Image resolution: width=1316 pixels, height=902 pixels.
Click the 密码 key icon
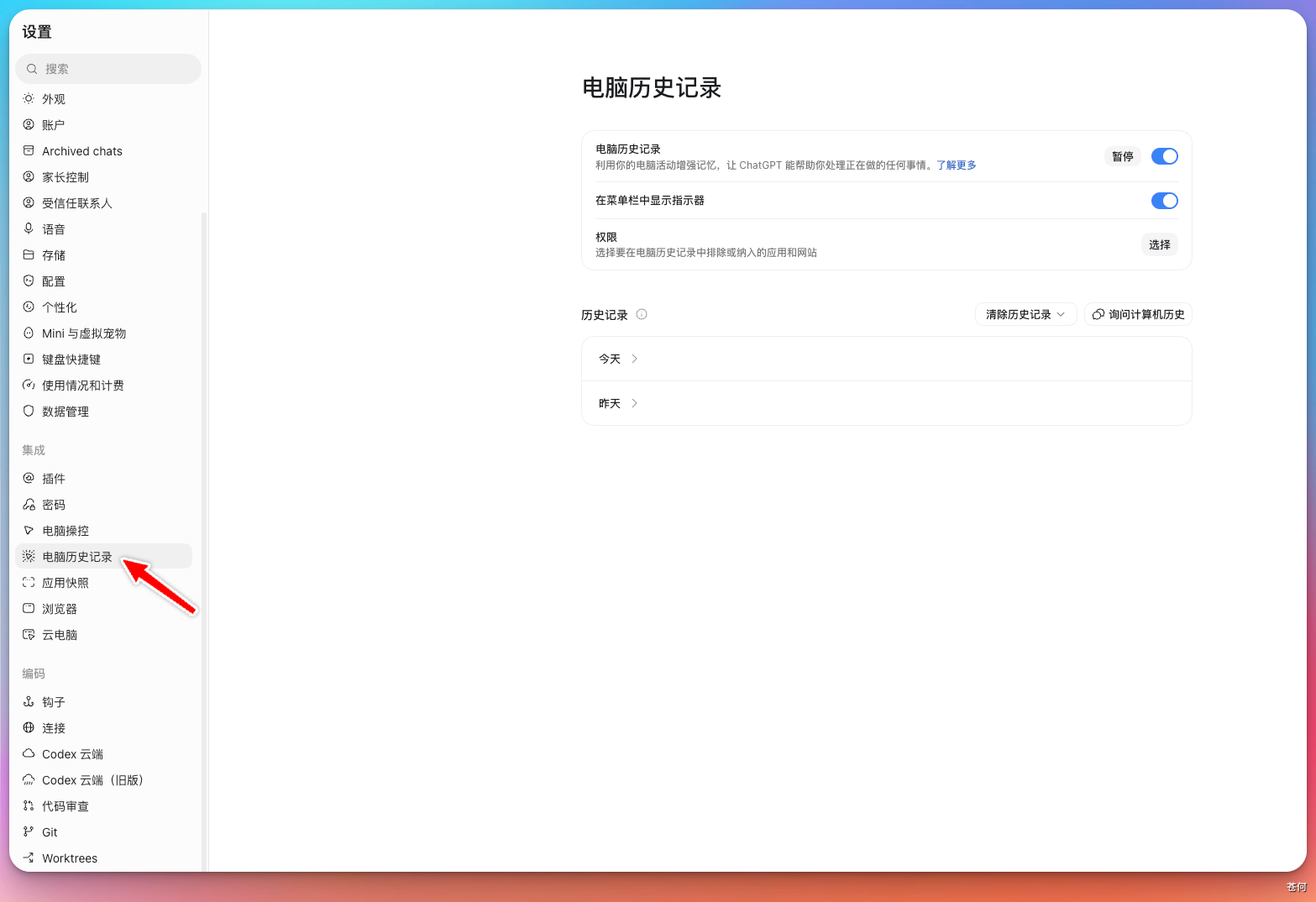pos(29,504)
